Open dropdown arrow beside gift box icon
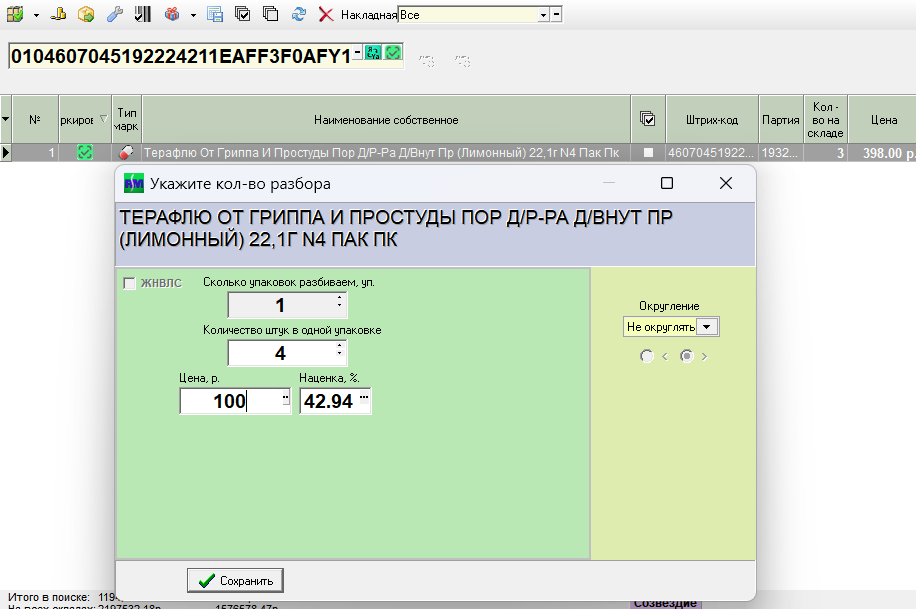 (193, 15)
